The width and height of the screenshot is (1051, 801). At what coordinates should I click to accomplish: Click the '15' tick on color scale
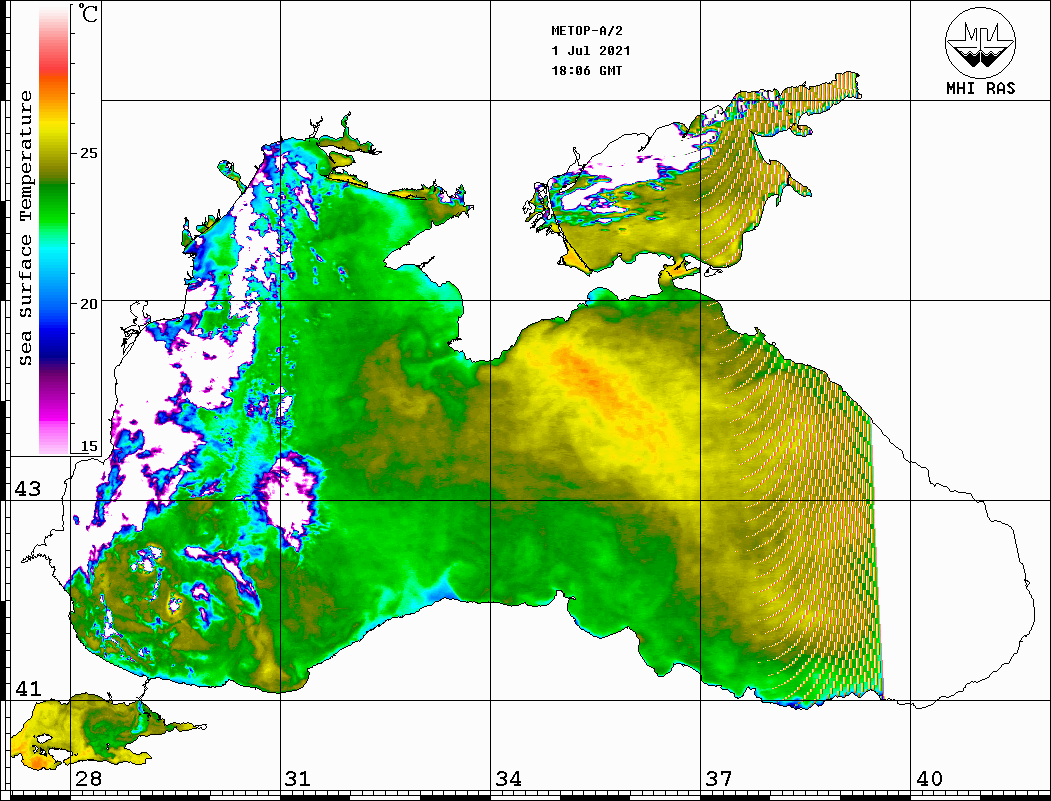pos(89,446)
